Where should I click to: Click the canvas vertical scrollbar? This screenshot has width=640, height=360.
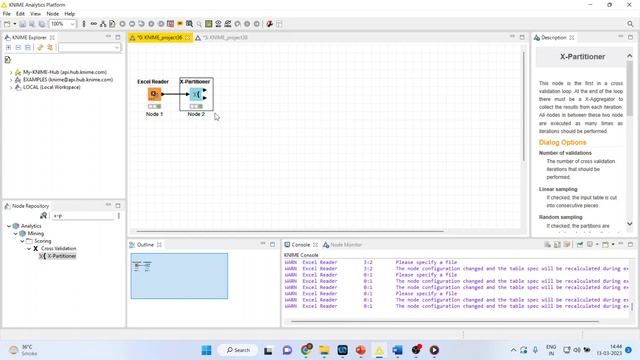tap(524, 106)
